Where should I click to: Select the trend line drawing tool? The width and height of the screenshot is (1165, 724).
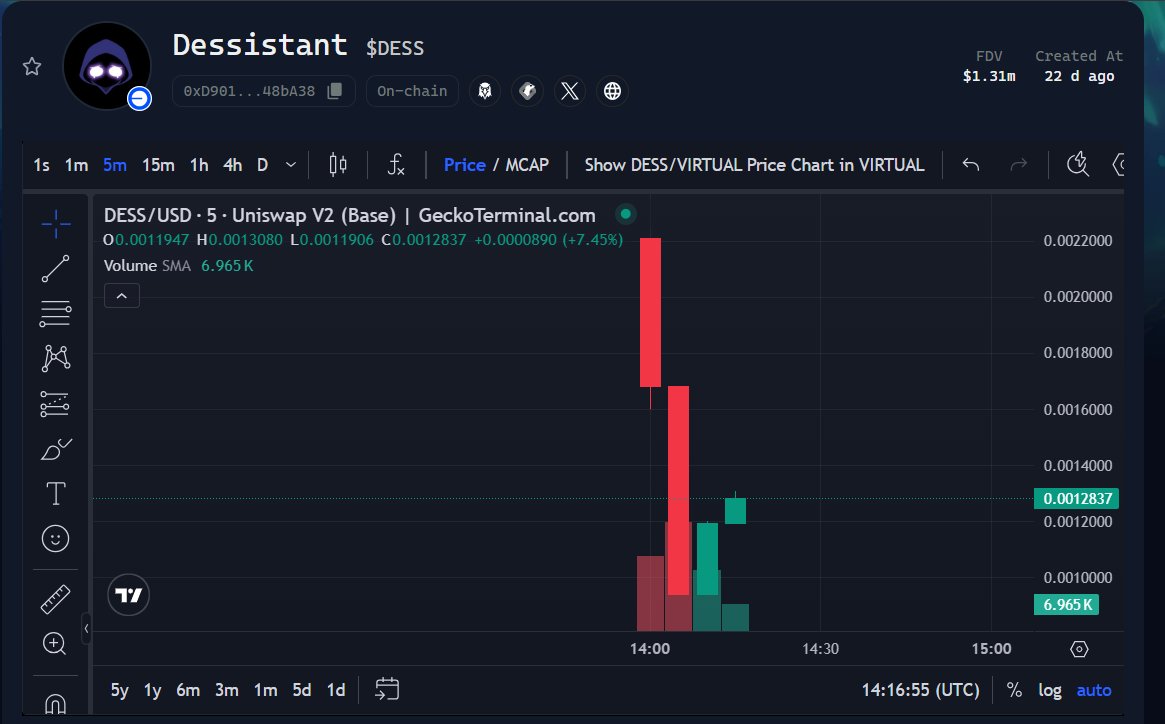click(56, 269)
